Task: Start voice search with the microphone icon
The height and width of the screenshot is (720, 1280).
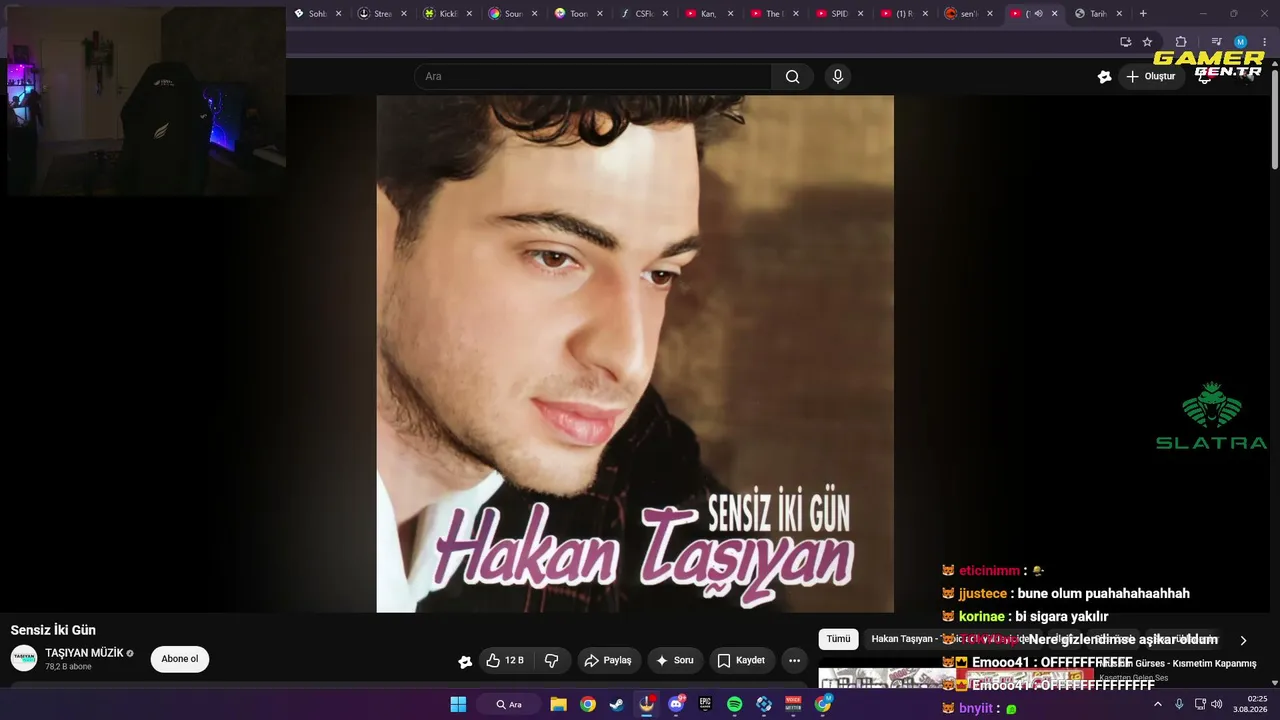Action: click(x=838, y=77)
